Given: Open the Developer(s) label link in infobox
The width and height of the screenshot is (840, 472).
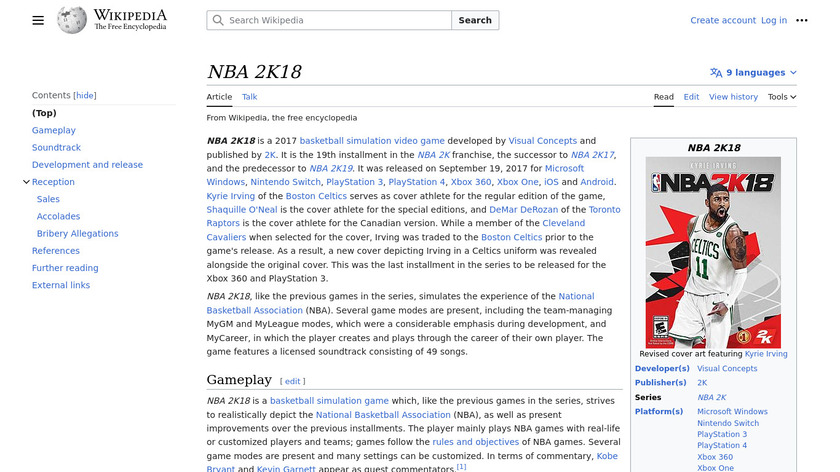Looking at the screenshot, I should [662, 369].
